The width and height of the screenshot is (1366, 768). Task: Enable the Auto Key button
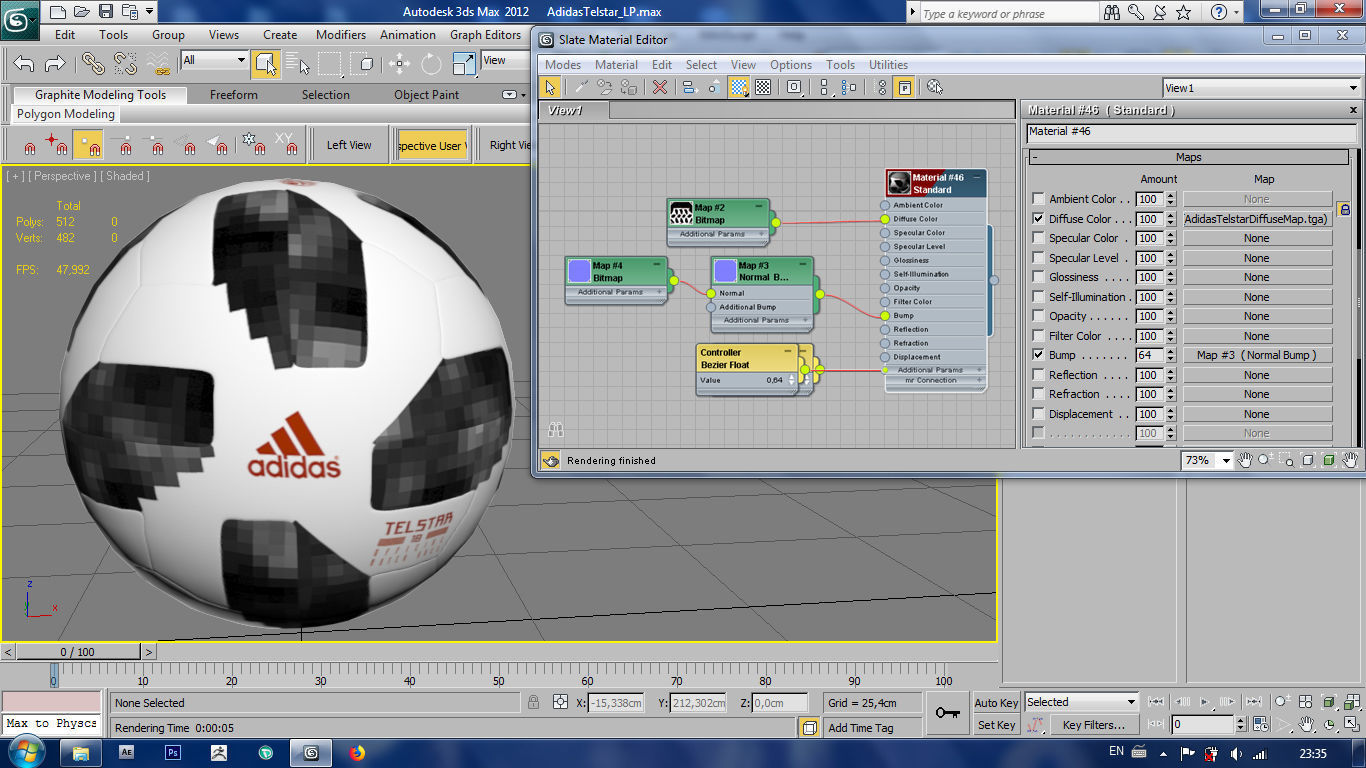(x=995, y=702)
